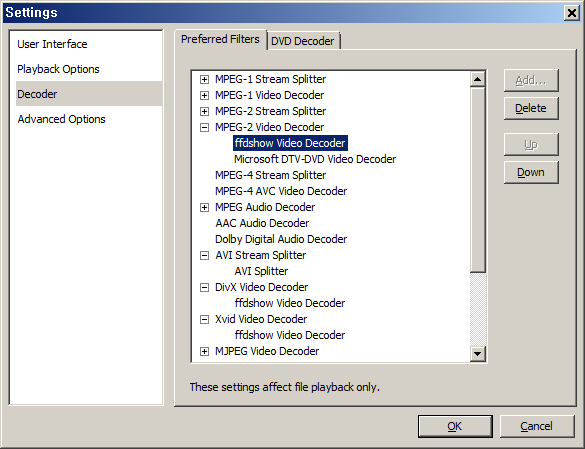
Task: Open the User Interface settings page
Action: coord(52,44)
